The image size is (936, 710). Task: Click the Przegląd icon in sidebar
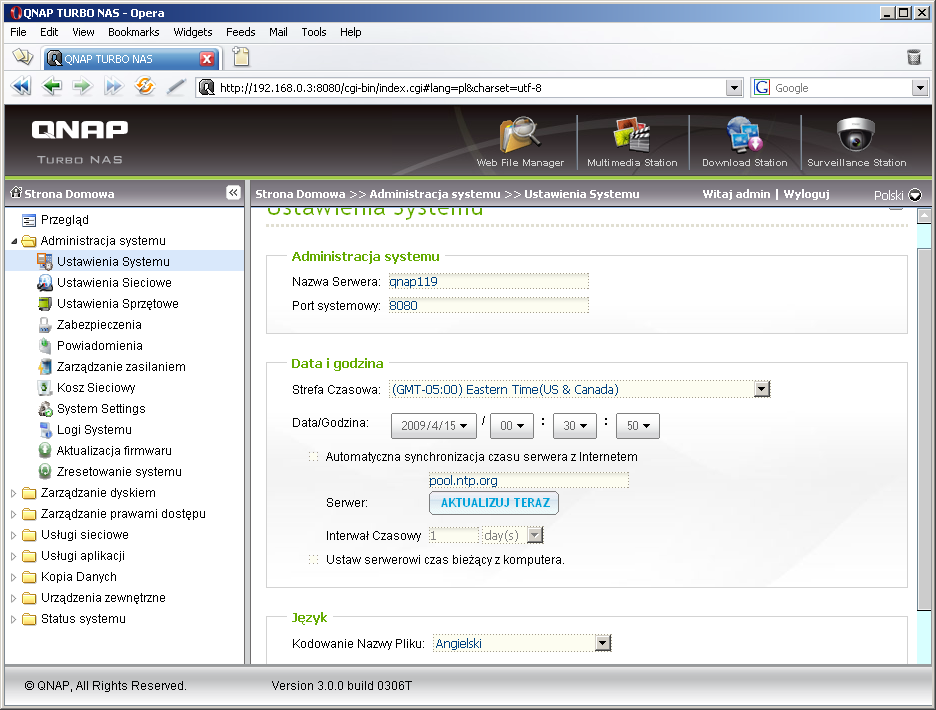coord(28,220)
